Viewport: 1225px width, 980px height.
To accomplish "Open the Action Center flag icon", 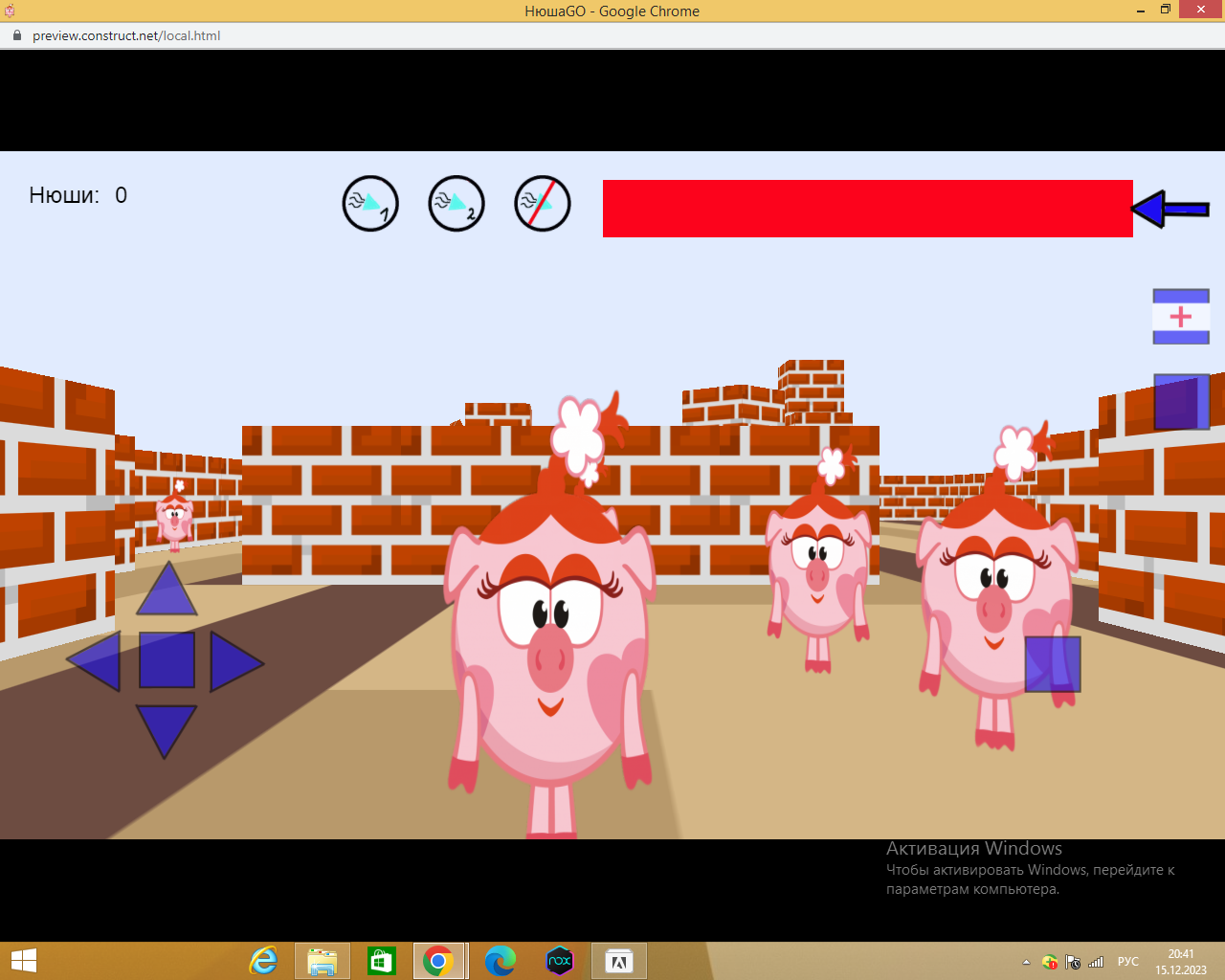I will (x=1073, y=962).
